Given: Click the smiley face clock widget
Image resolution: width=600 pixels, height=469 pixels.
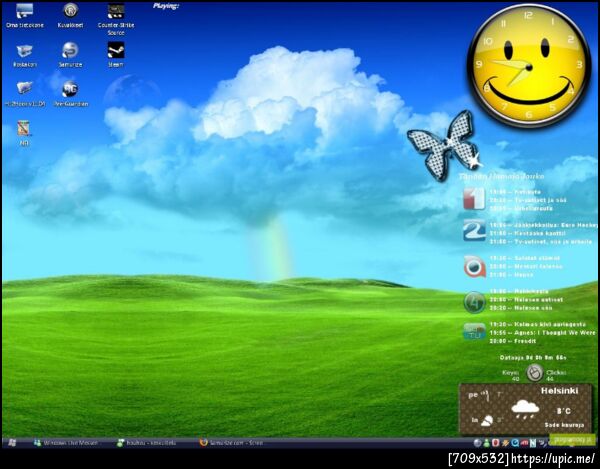Looking at the screenshot, I should click(529, 65).
